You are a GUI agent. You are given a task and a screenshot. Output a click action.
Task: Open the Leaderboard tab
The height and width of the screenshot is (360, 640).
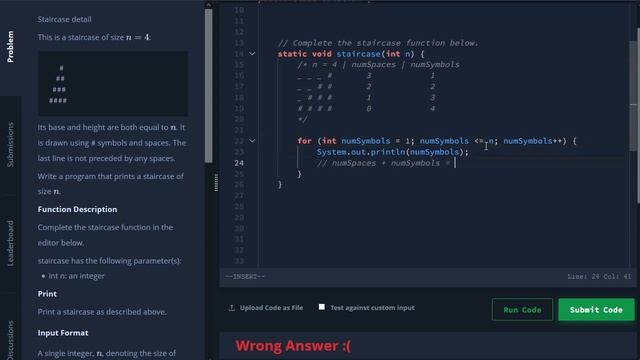tap(11, 243)
